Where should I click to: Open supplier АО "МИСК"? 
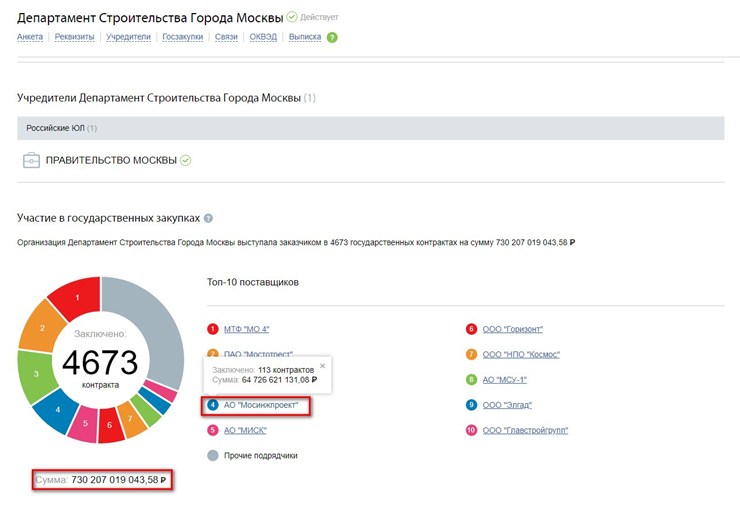pyautogui.click(x=245, y=430)
